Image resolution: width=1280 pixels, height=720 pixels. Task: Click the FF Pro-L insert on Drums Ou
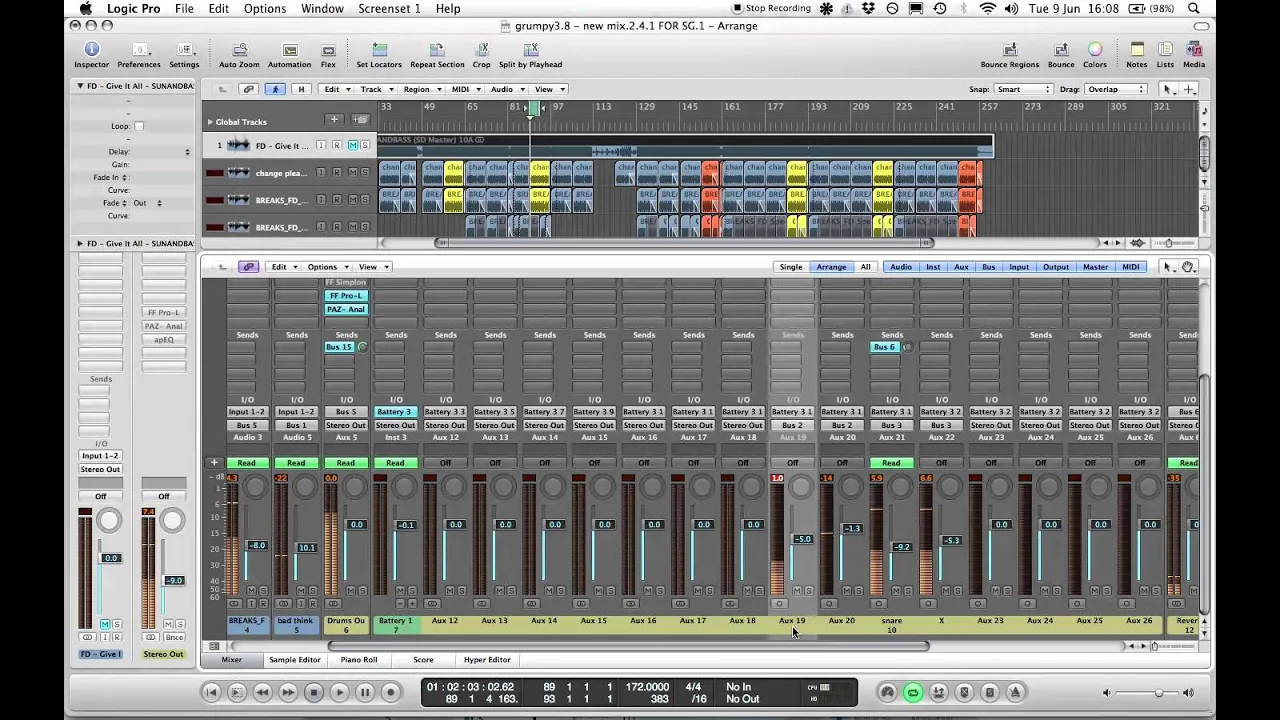(346, 296)
